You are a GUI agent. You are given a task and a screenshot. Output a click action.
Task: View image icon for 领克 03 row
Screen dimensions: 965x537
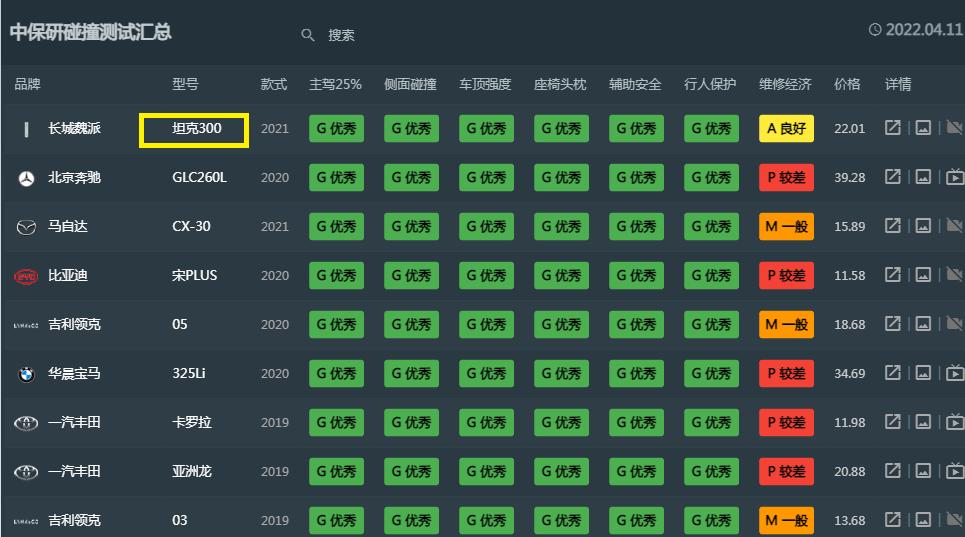pos(923,520)
